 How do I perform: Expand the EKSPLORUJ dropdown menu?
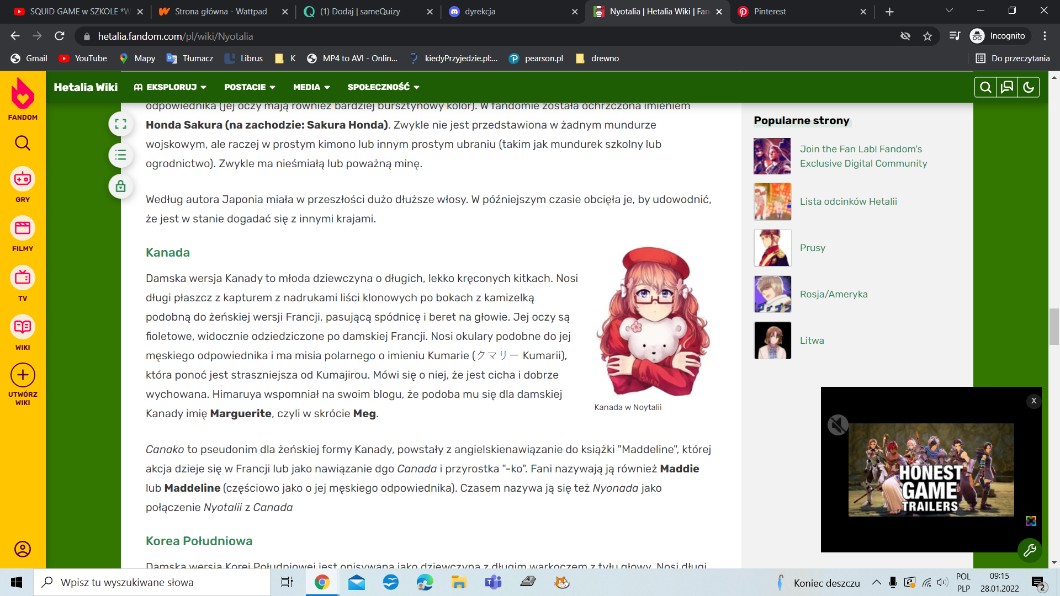pos(170,87)
